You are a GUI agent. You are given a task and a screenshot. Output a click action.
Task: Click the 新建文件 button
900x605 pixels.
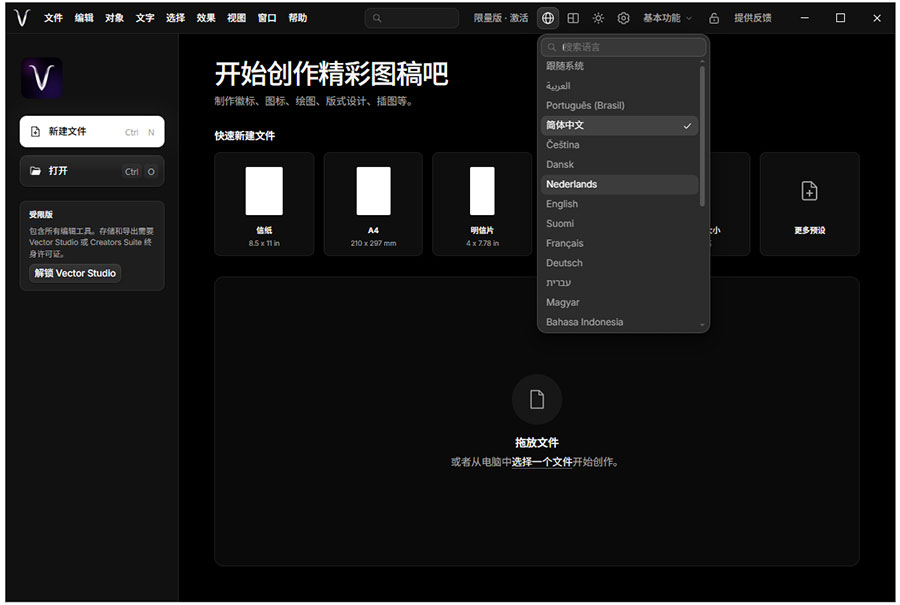click(92, 131)
